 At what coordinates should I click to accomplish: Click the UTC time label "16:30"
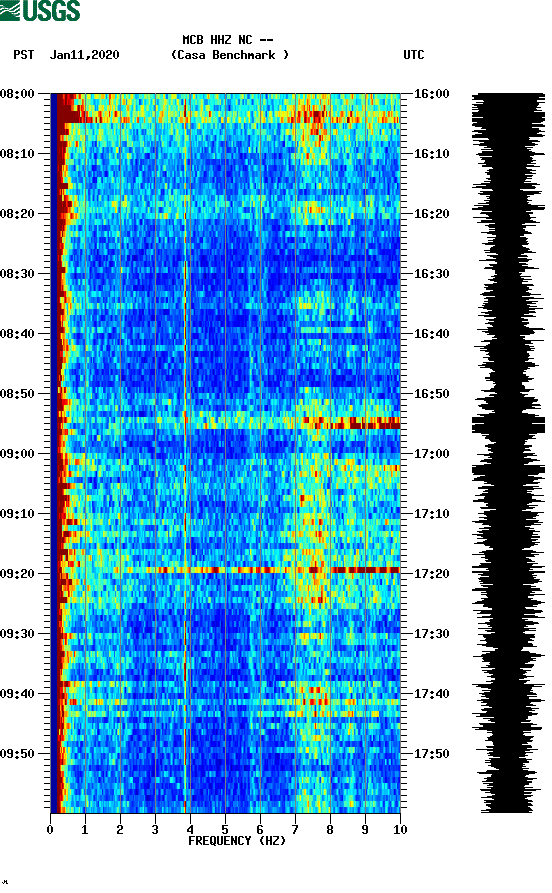tap(431, 273)
